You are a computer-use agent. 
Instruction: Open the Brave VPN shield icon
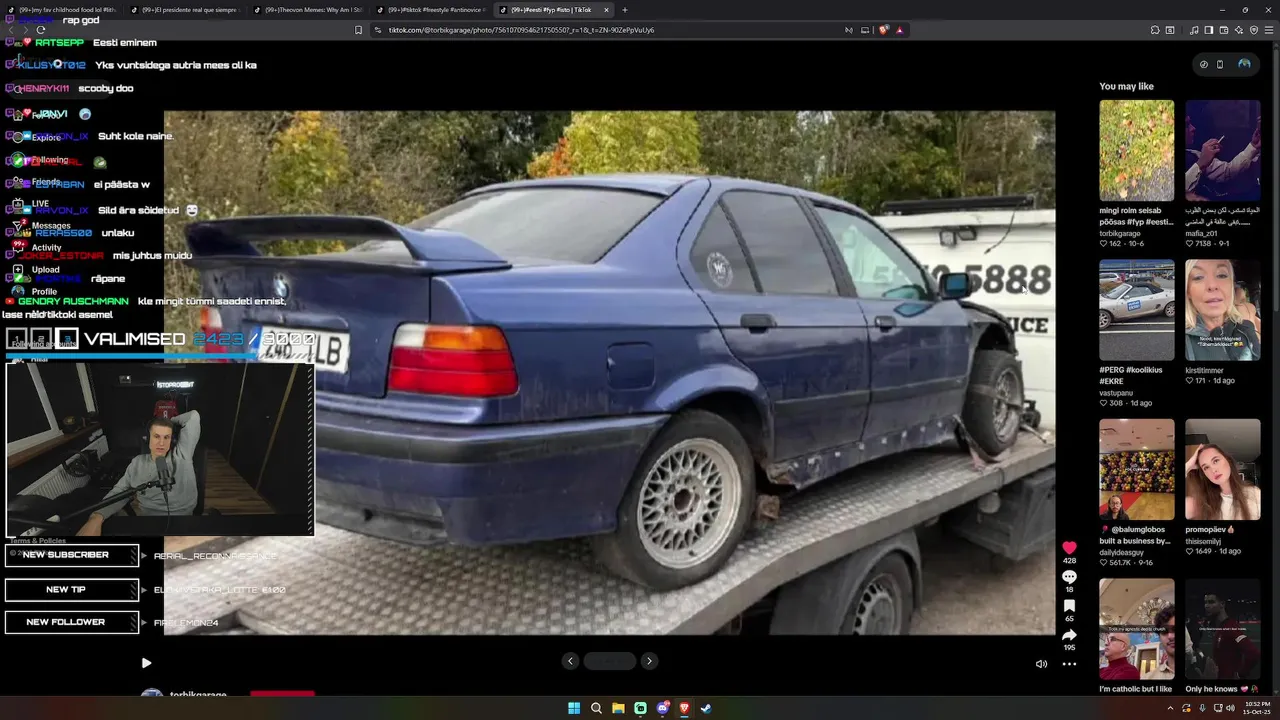pyautogui.click(x=1254, y=30)
